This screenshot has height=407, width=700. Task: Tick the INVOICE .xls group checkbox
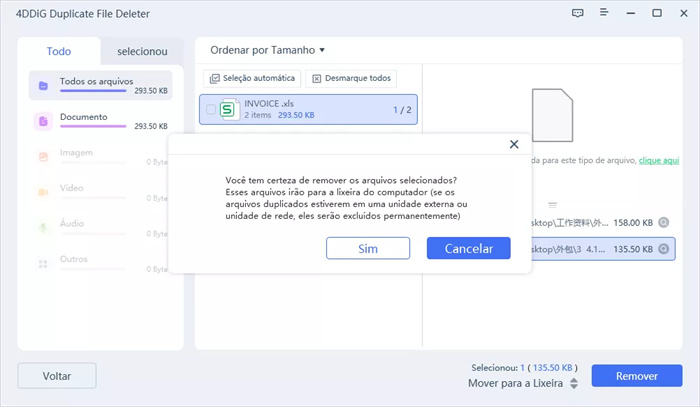click(211, 109)
